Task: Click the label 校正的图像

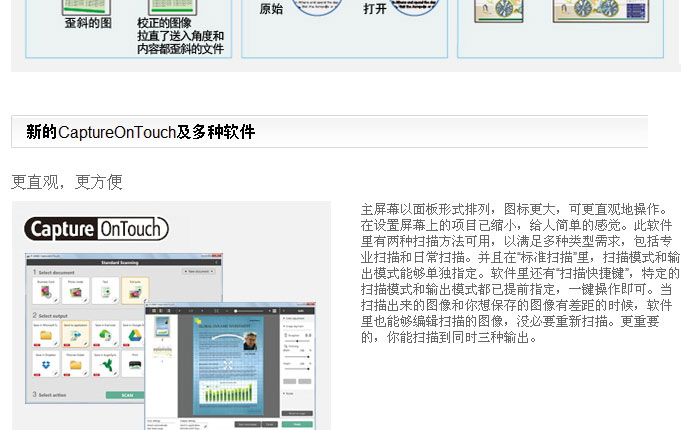Action: pos(164,23)
